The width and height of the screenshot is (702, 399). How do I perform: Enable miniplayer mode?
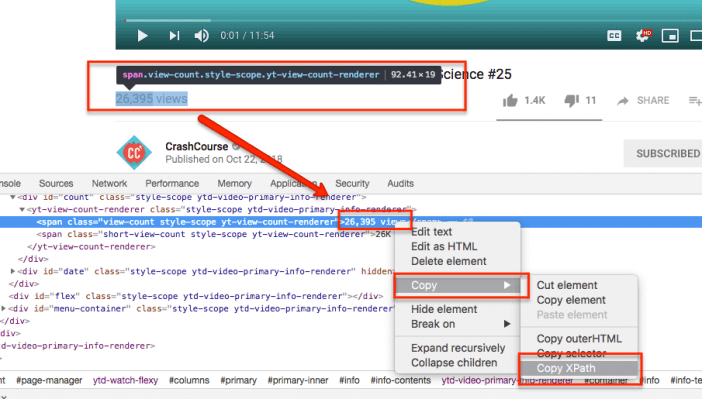pos(670,36)
